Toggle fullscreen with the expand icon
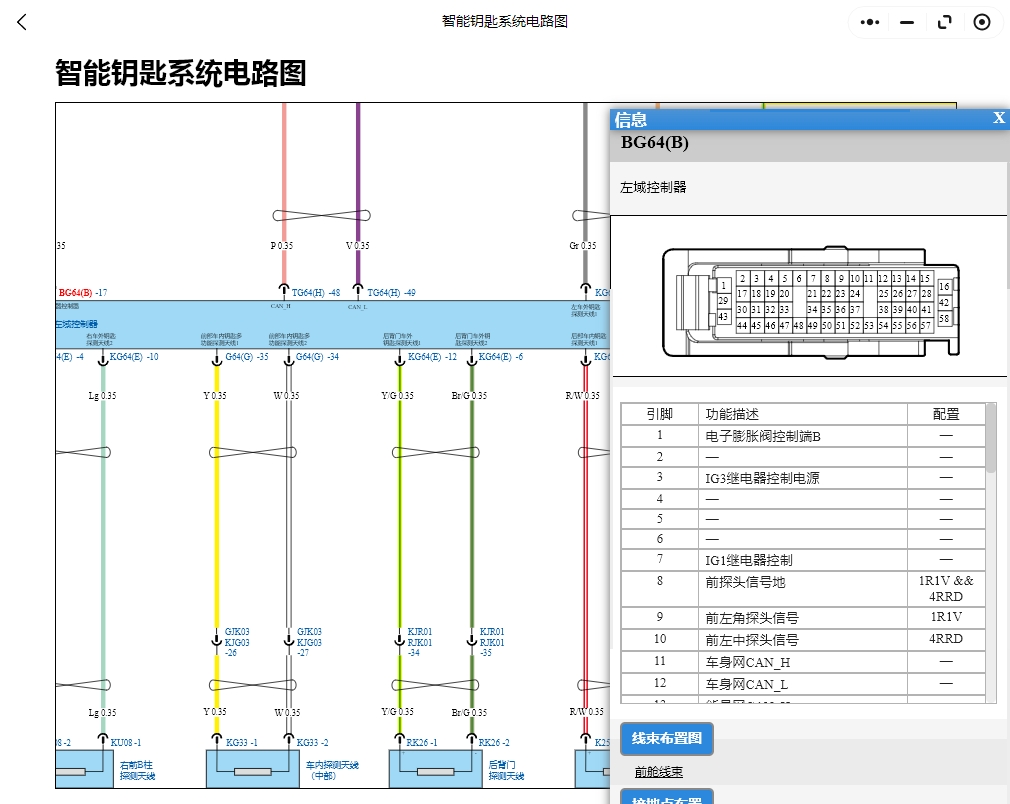Image resolution: width=1010 pixels, height=804 pixels. 944,23
